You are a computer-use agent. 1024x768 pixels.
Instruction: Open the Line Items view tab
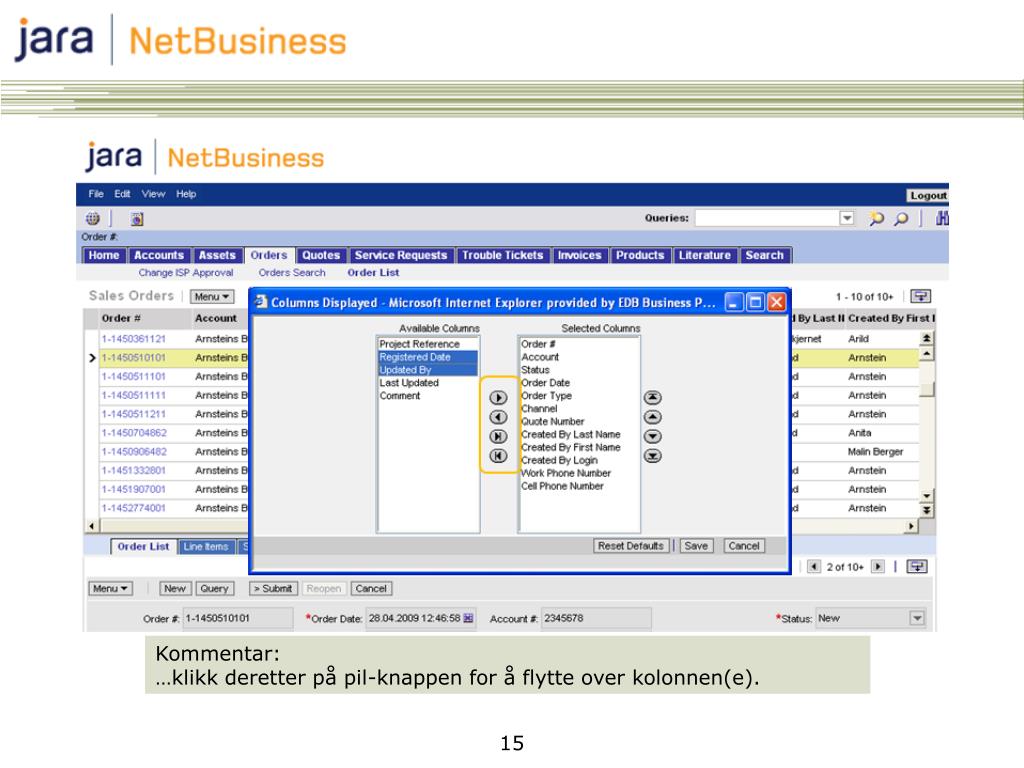(206, 547)
